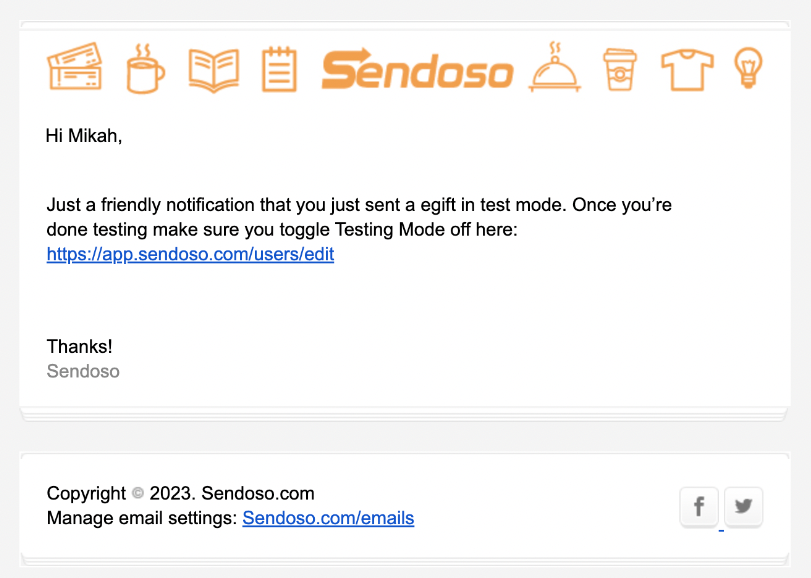
Task: Select the open book icon
Action: point(213,70)
